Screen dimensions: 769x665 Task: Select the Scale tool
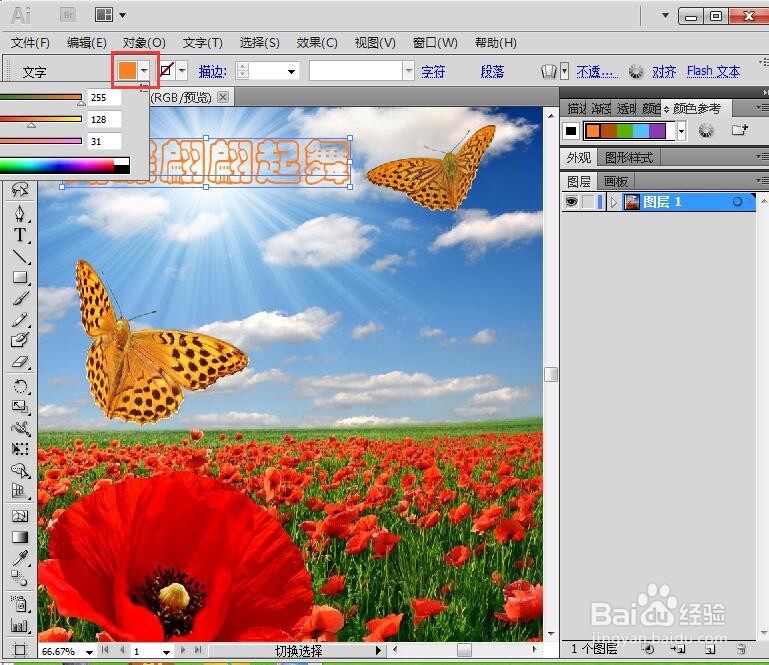click(x=20, y=407)
